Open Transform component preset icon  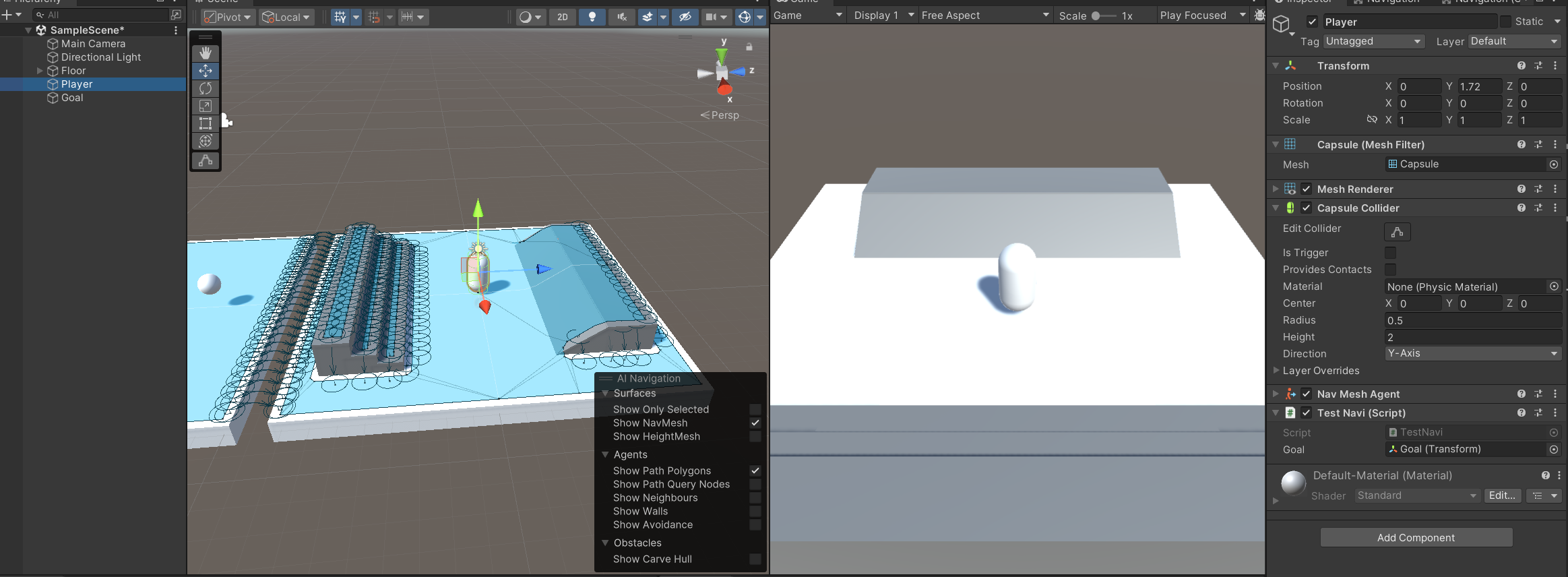click(x=1538, y=66)
